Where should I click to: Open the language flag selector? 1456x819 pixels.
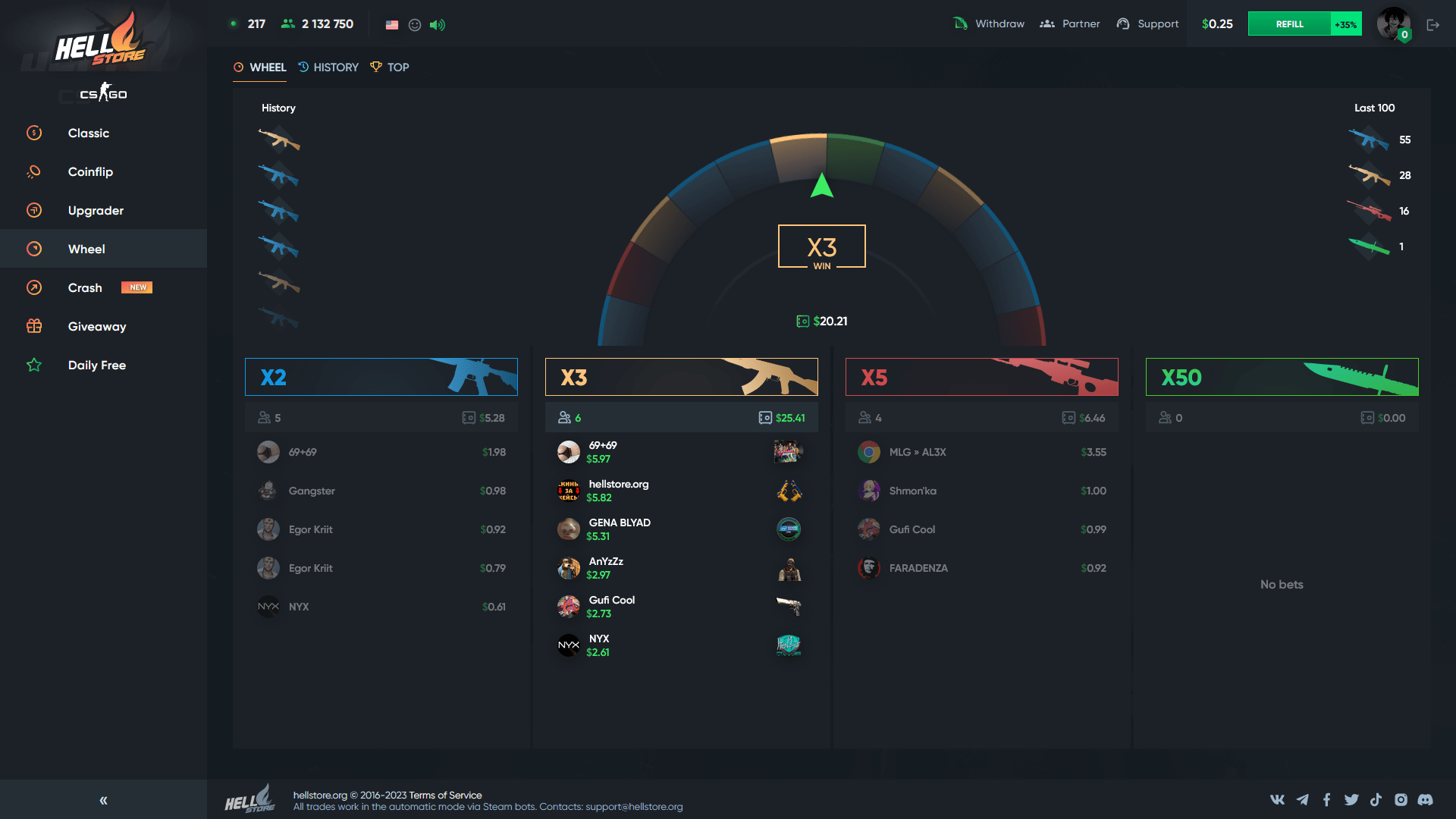(x=392, y=25)
